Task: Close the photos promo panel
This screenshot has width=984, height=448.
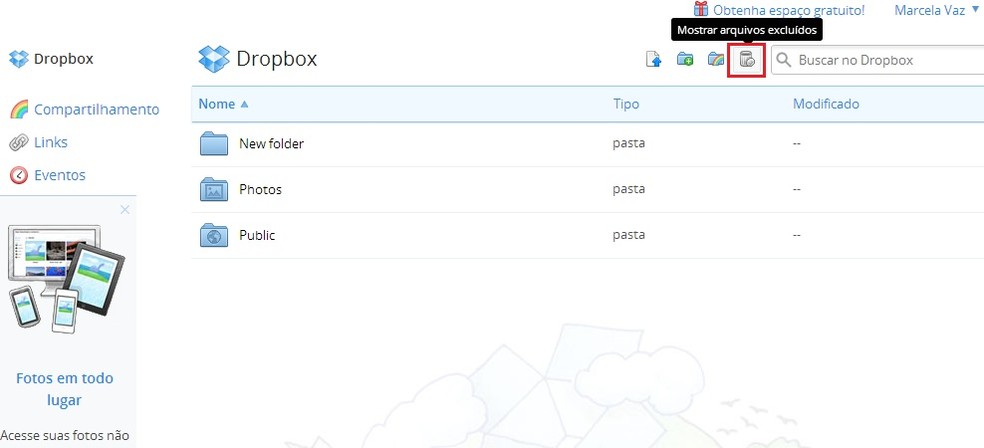Action: [x=125, y=210]
